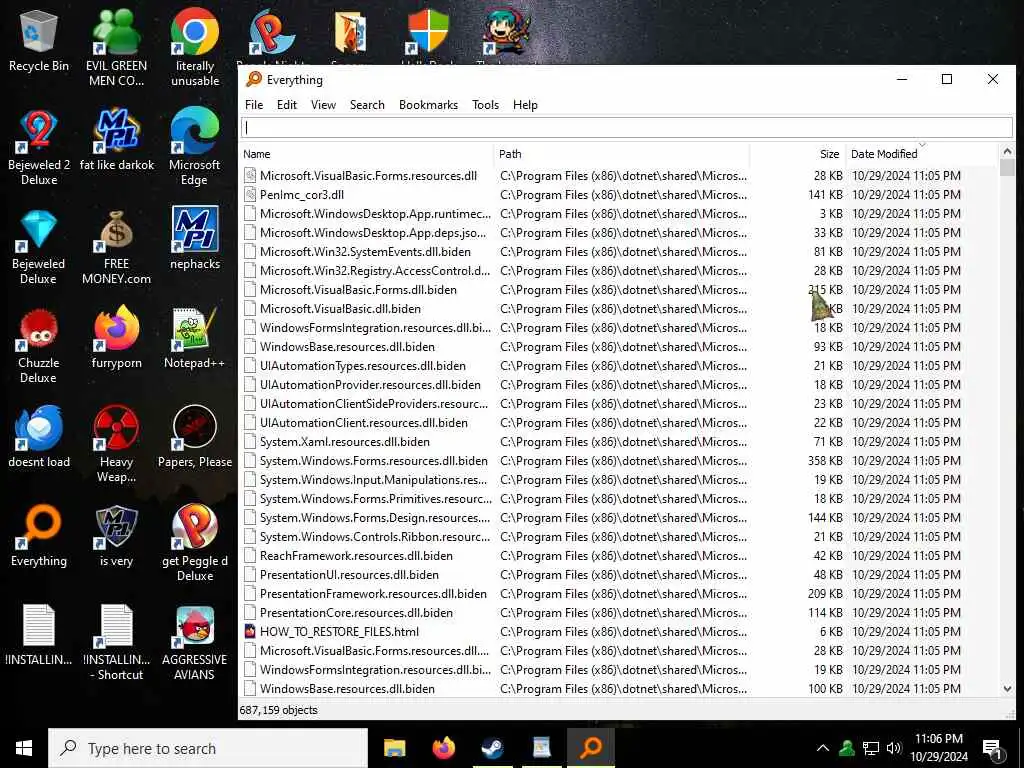Open the Help menu
The height and width of the screenshot is (768, 1024).
[525, 104]
